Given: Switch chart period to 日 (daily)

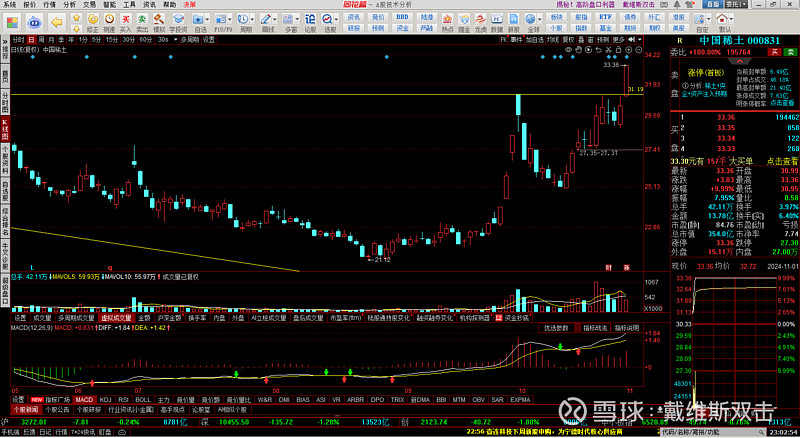Looking at the screenshot, I should (32, 39).
